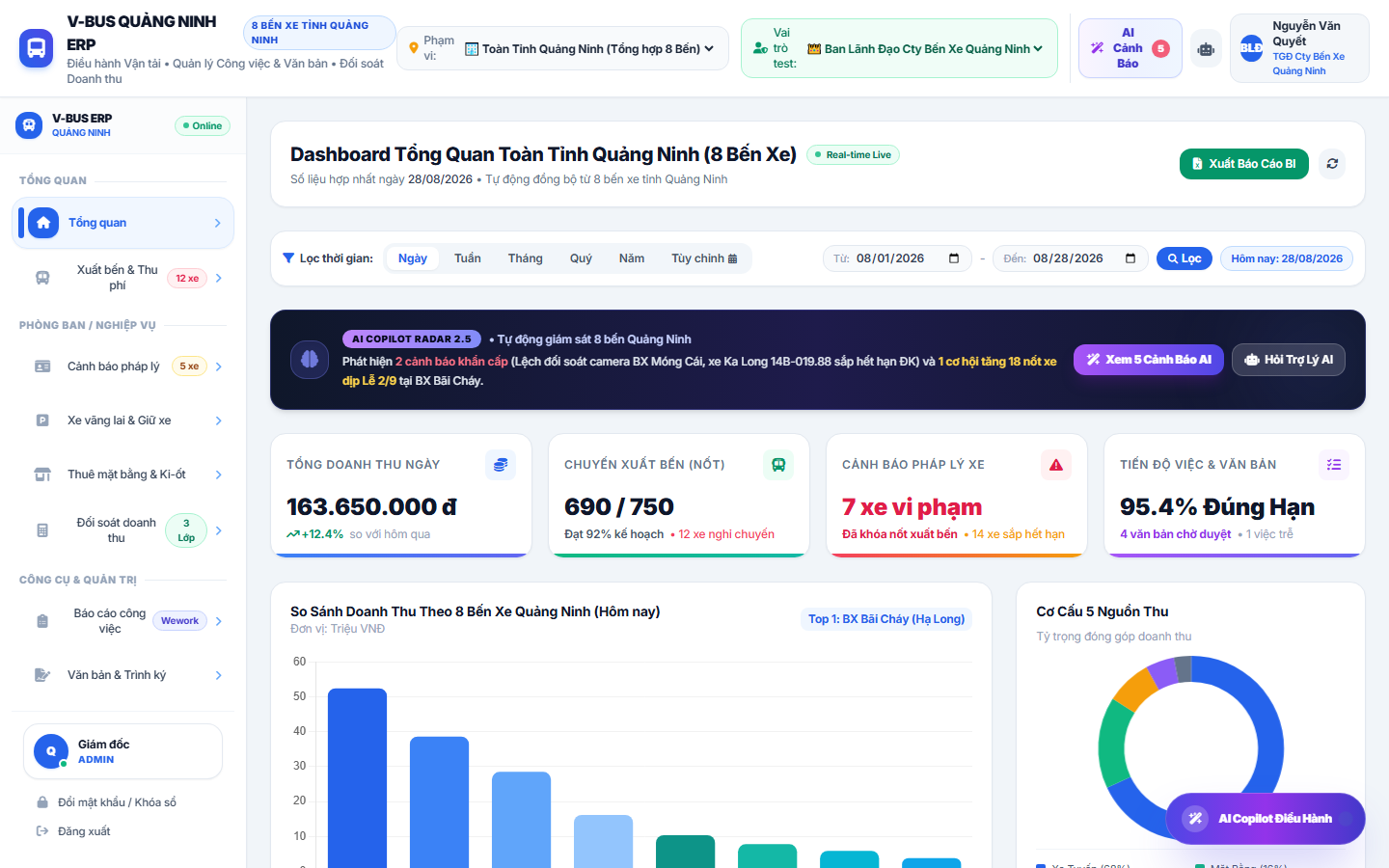Click the 8 Bến Xe Tỉnh Quảng Ninh badge

[x=318, y=33]
